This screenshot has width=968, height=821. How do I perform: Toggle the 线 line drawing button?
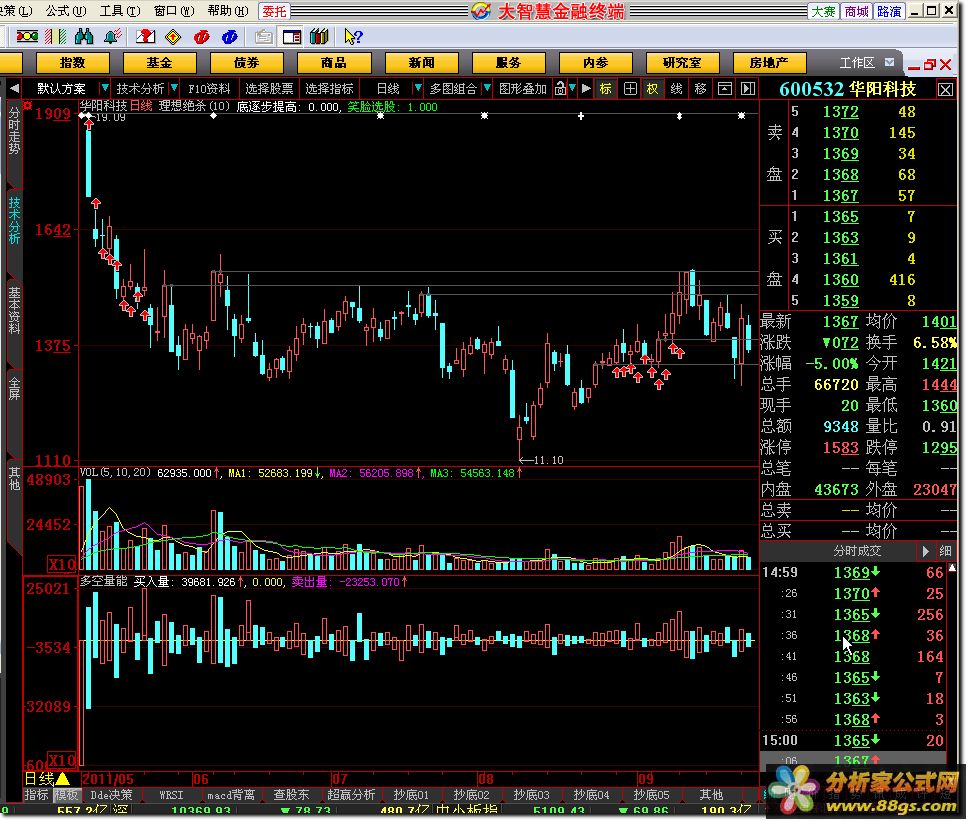677,89
